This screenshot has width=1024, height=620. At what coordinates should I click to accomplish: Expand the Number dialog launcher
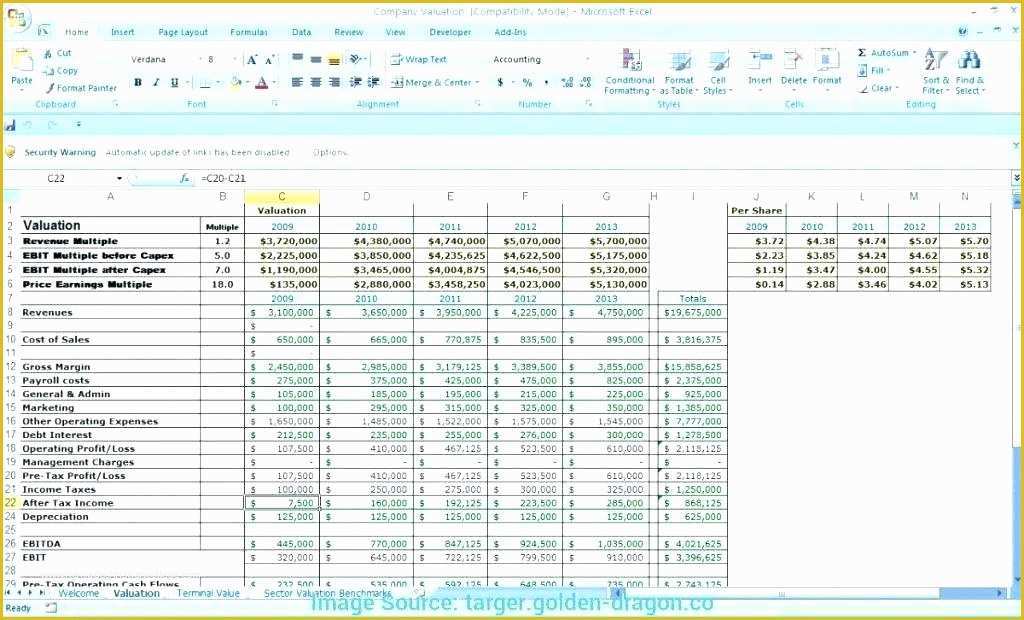coord(588,104)
